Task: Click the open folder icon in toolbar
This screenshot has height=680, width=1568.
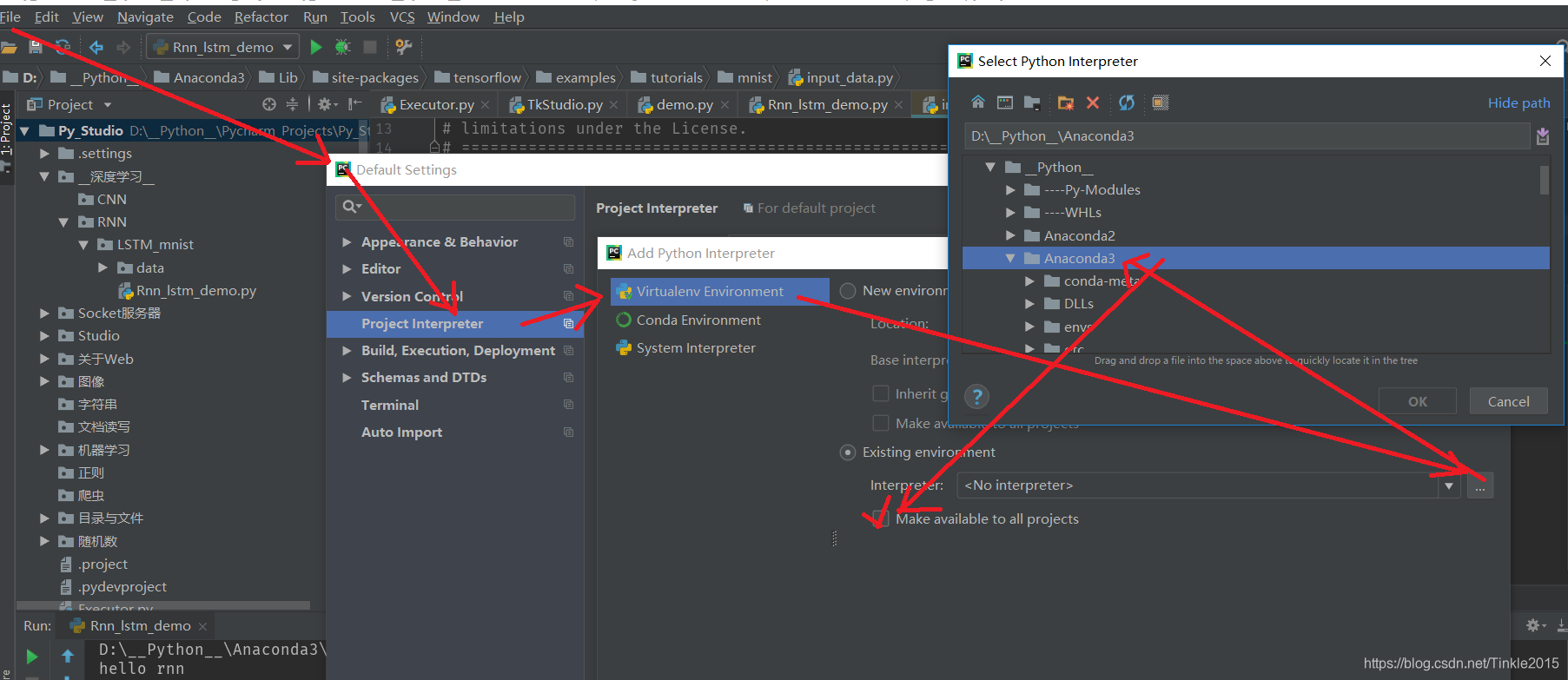Action: [9, 47]
